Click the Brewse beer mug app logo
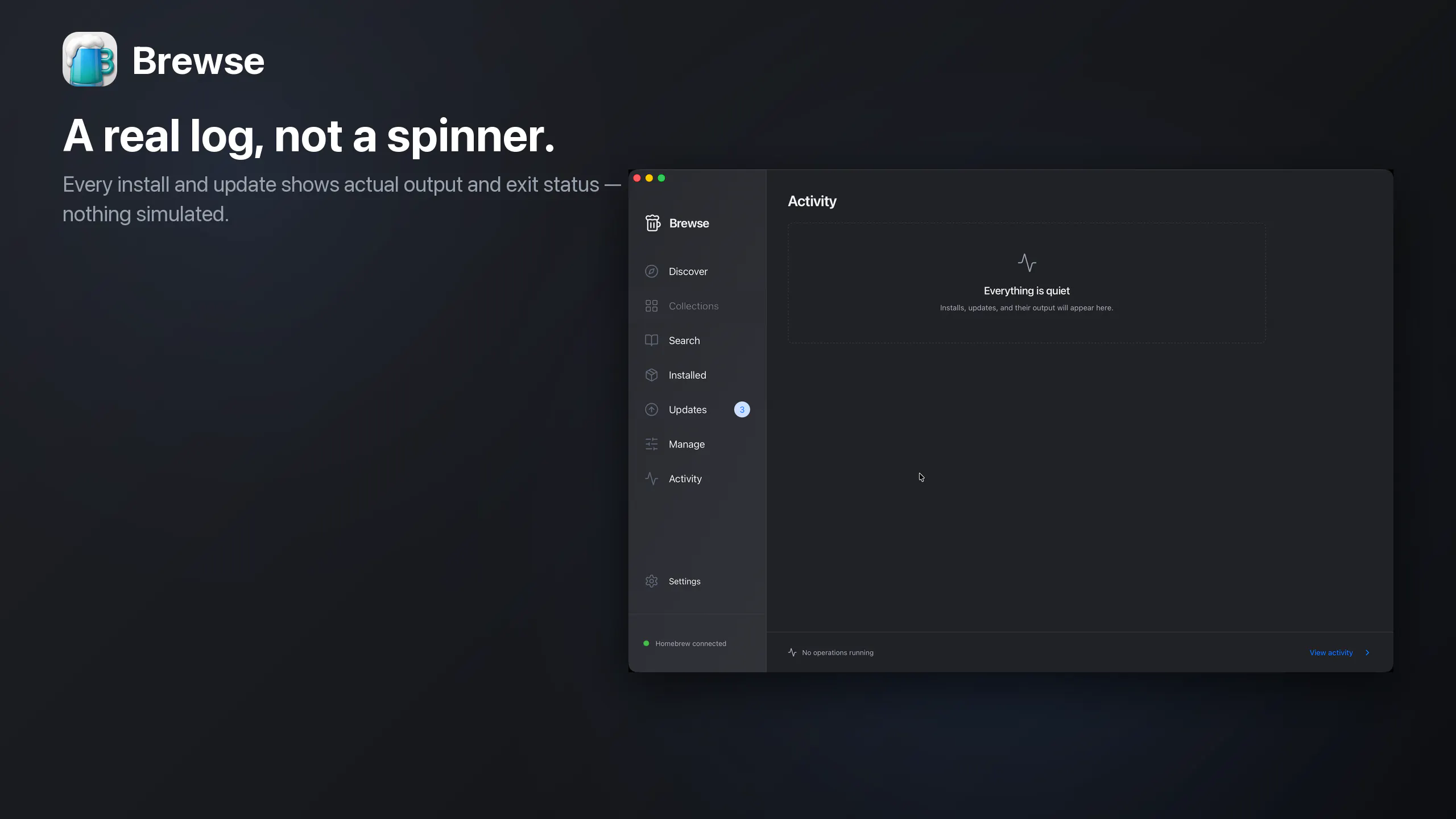This screenshot has height=819, width=1456. coord(90,59)
